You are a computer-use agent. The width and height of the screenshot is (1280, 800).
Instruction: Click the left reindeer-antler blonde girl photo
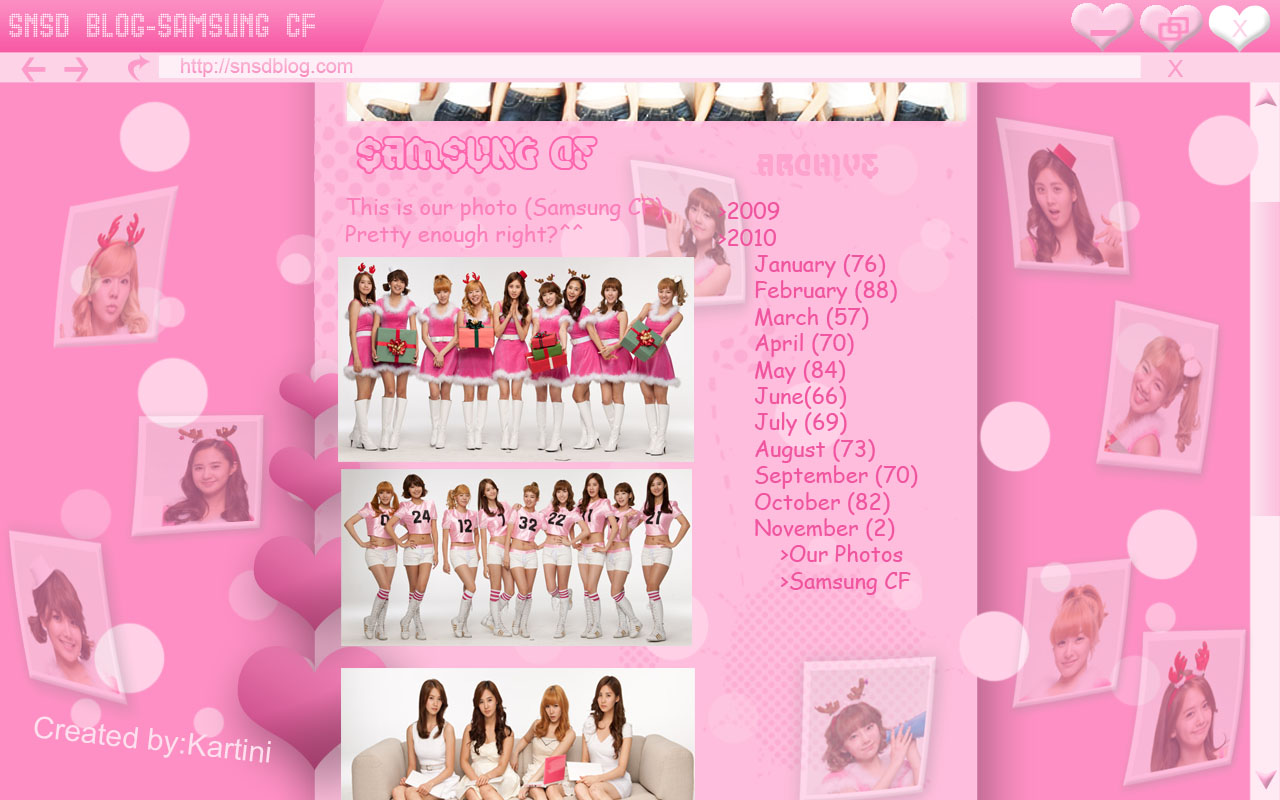(x=115, y=267)
